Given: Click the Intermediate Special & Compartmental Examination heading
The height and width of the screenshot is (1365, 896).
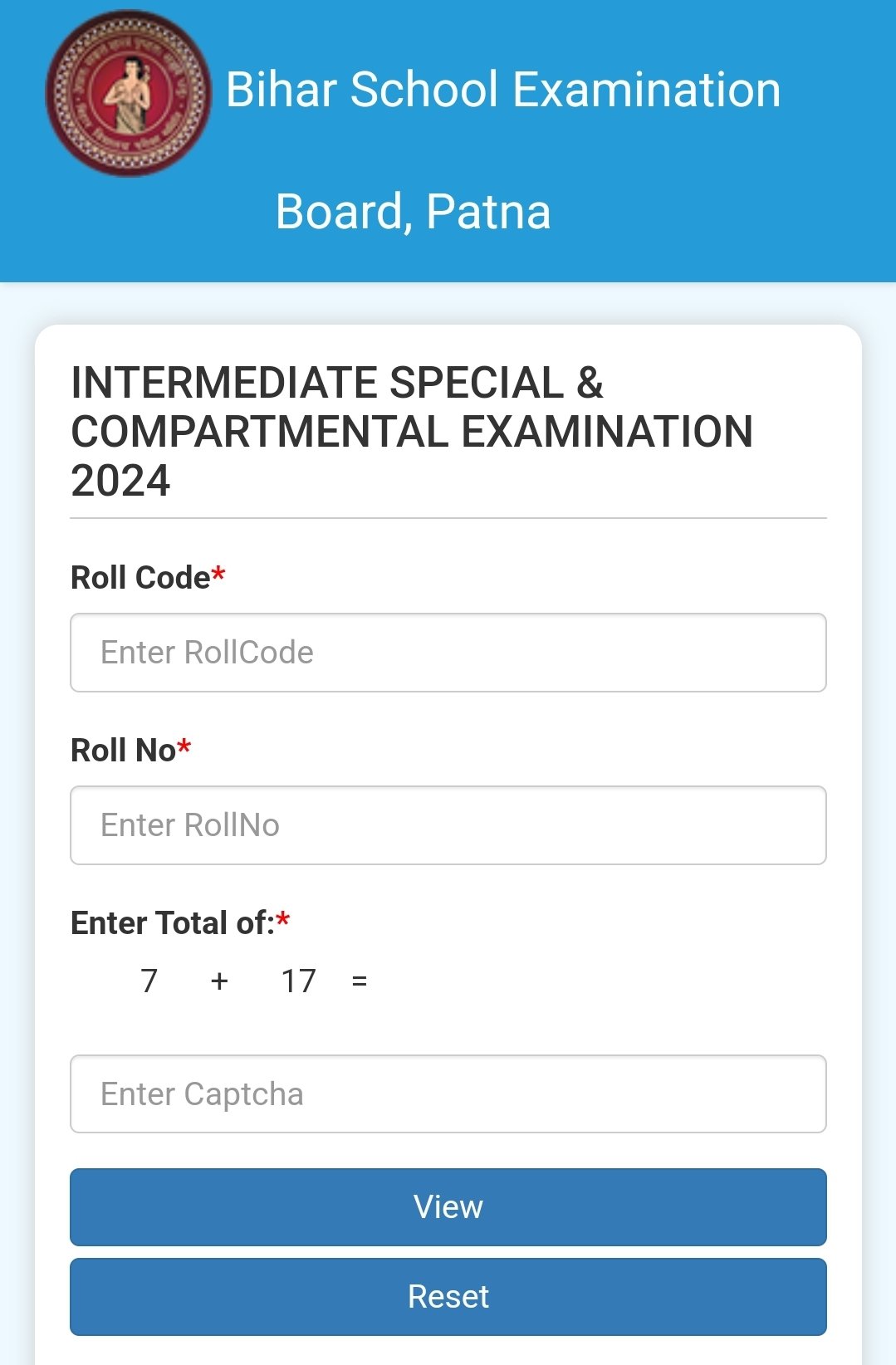Looking at the screenshot, I should point(412,432).
